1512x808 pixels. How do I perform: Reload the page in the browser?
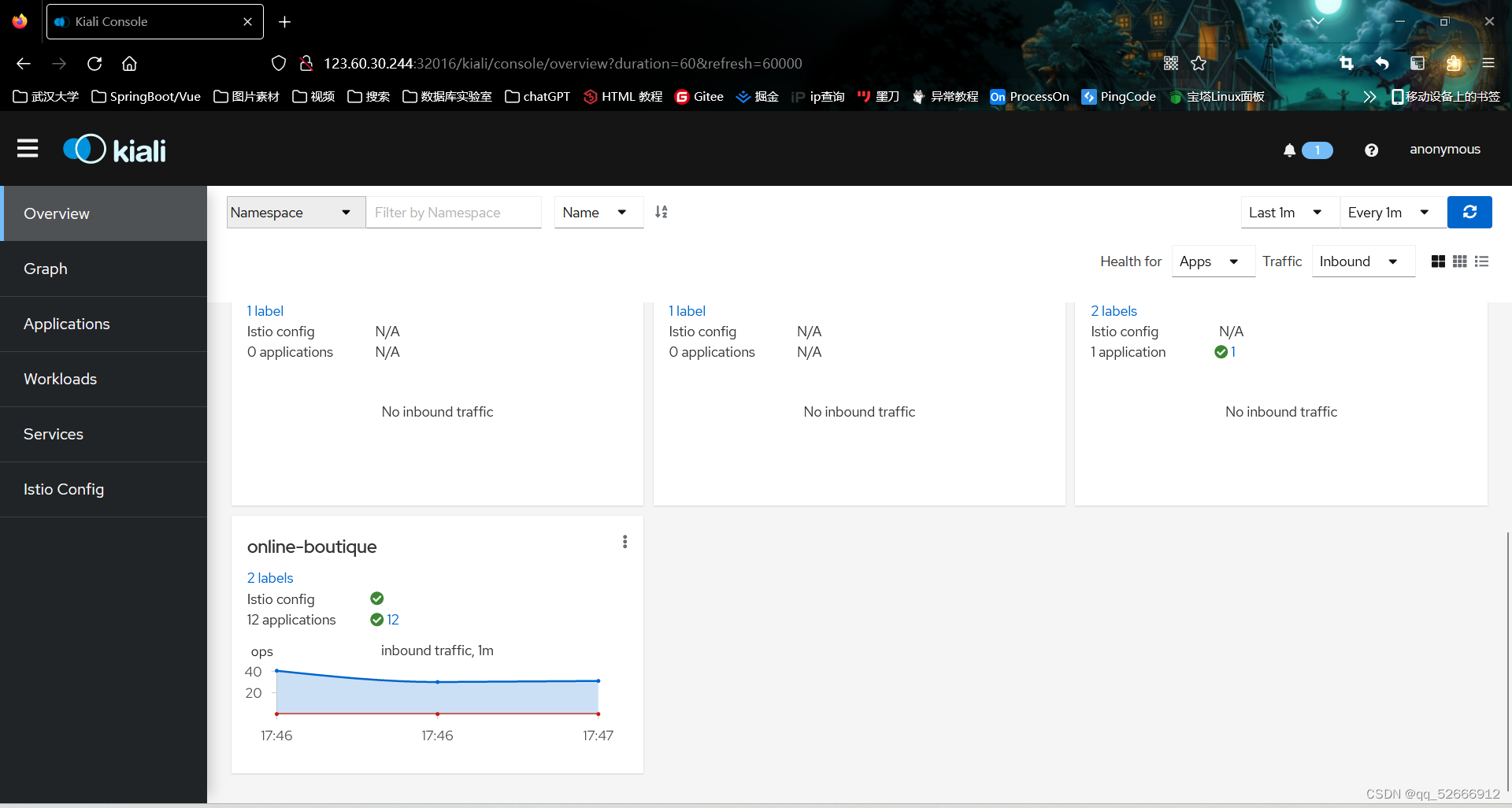pyautogui.click(x=94, y=64)
